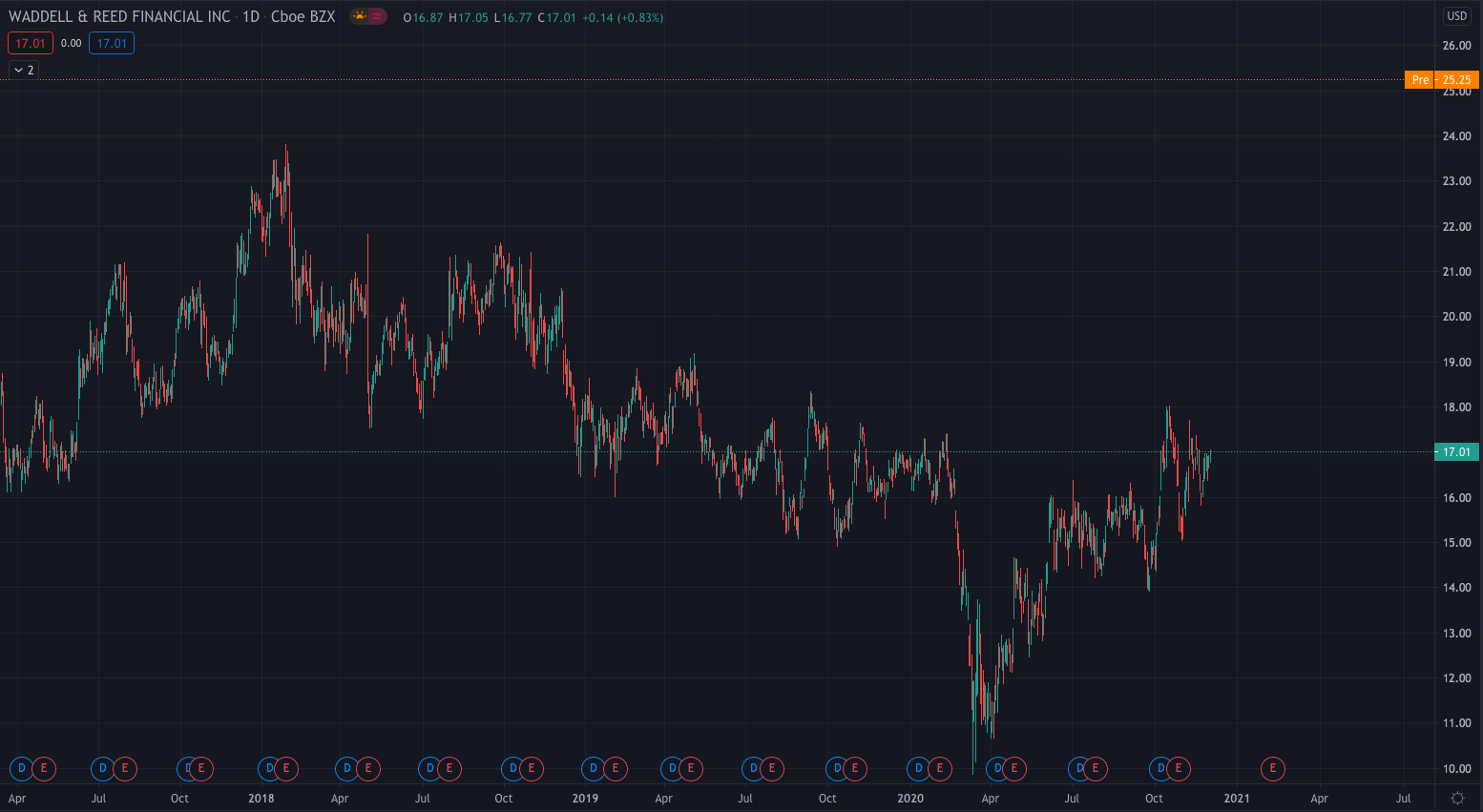Click the 26.00 price axis label
This screenshot has width=1483, height=812.
(1457, 46)
